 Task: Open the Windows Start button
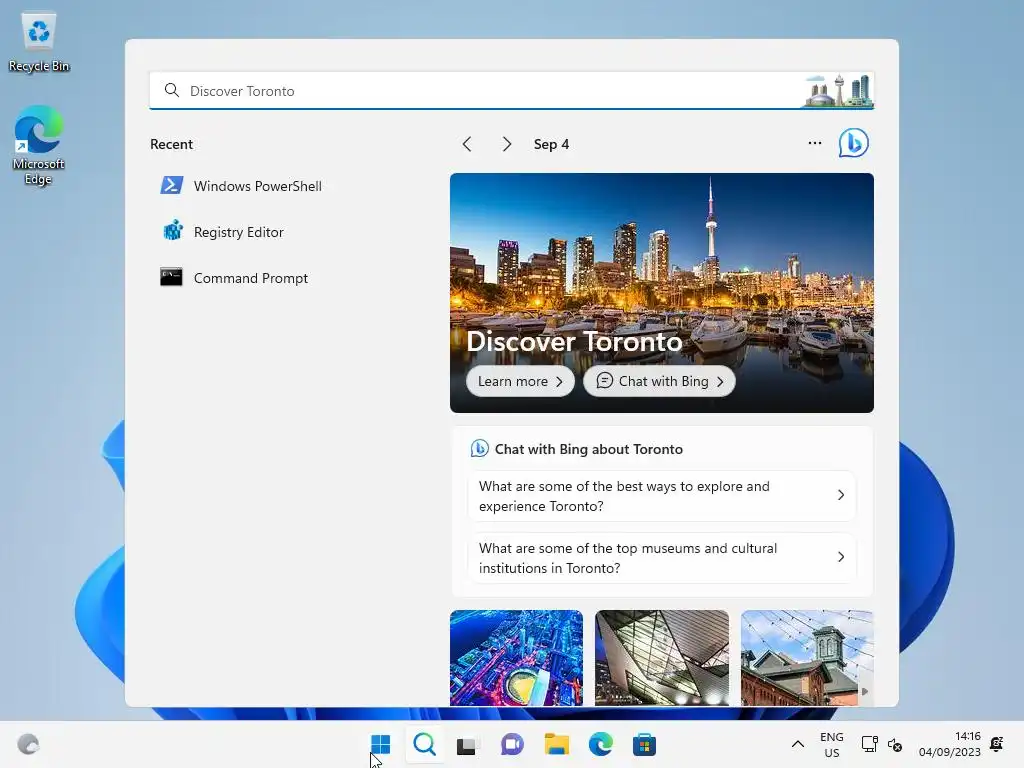tap(380, 744)
